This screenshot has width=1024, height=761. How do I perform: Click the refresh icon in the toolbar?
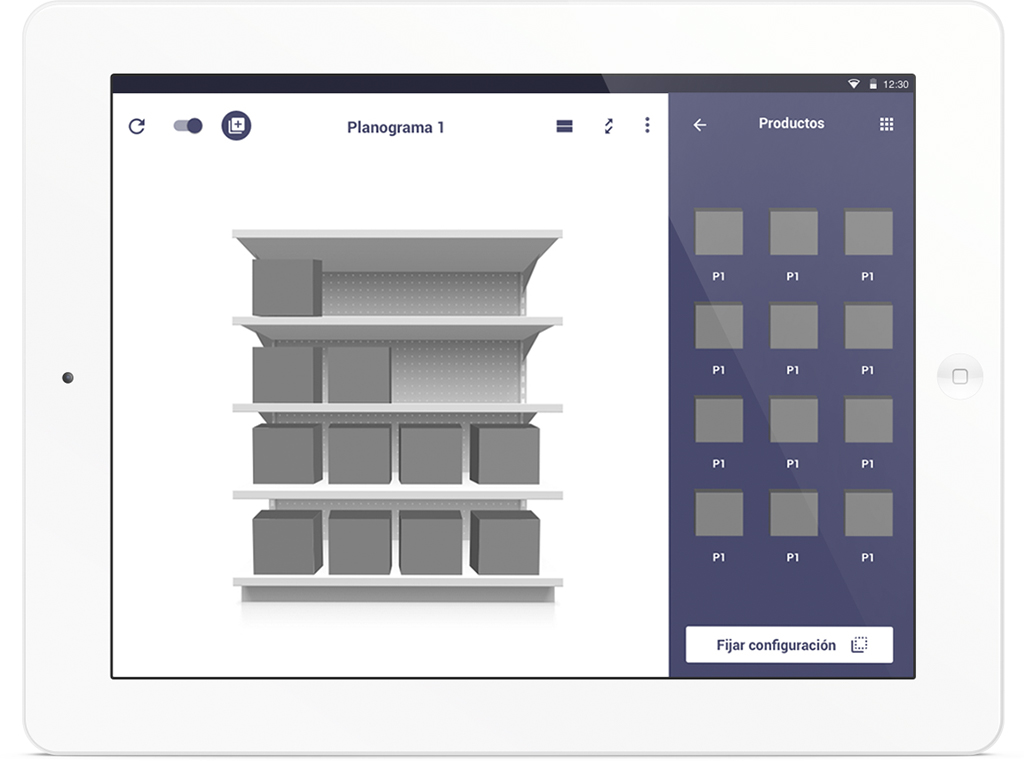click(137, 126)
